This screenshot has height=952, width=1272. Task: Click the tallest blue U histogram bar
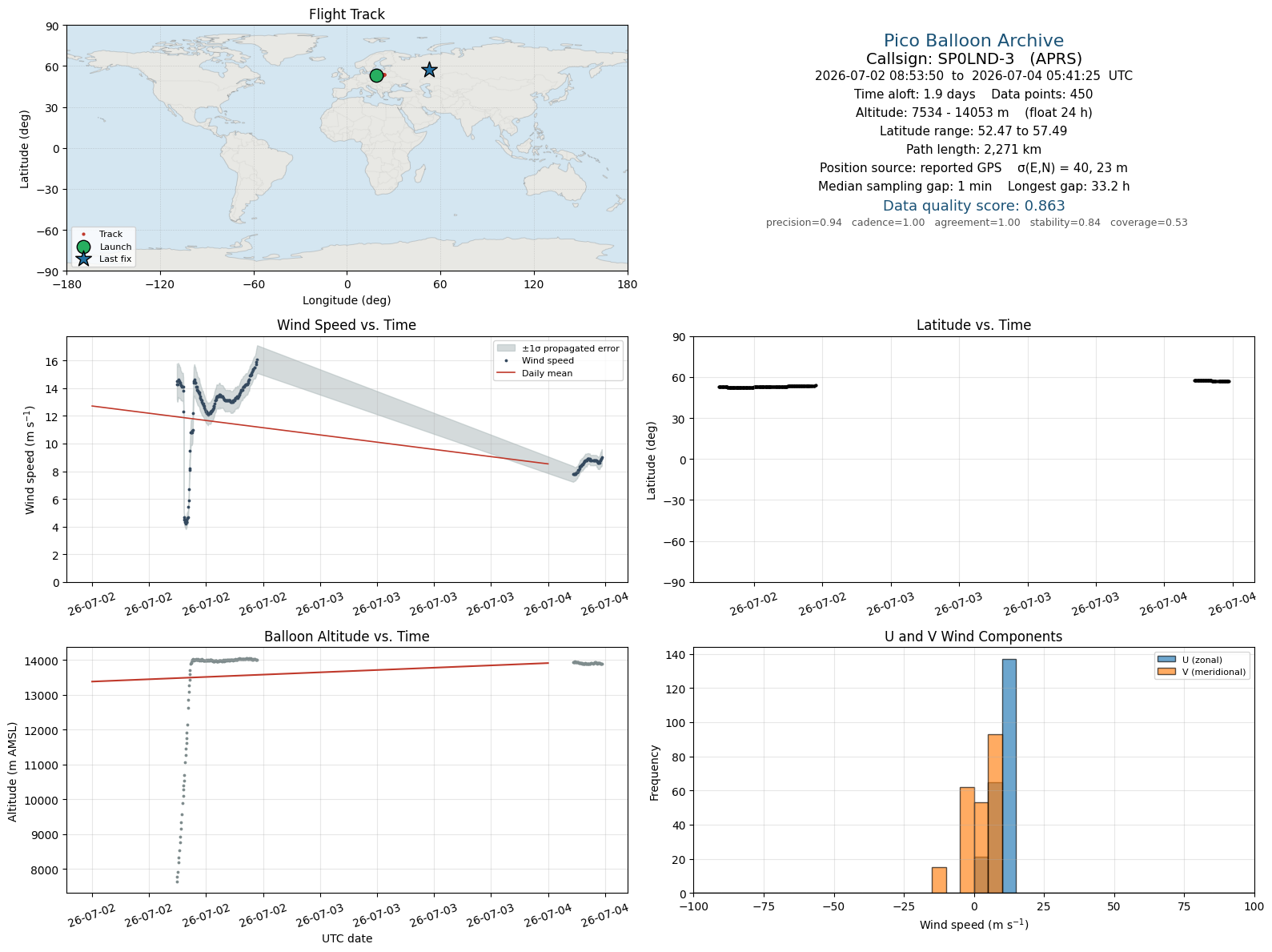tap(1009, 777)
